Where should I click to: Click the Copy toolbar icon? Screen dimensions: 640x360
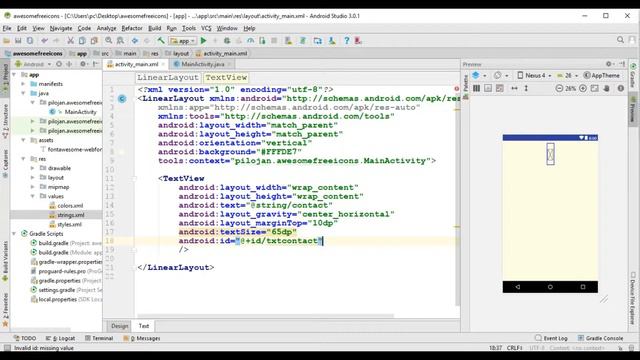(x=82, y=41)
